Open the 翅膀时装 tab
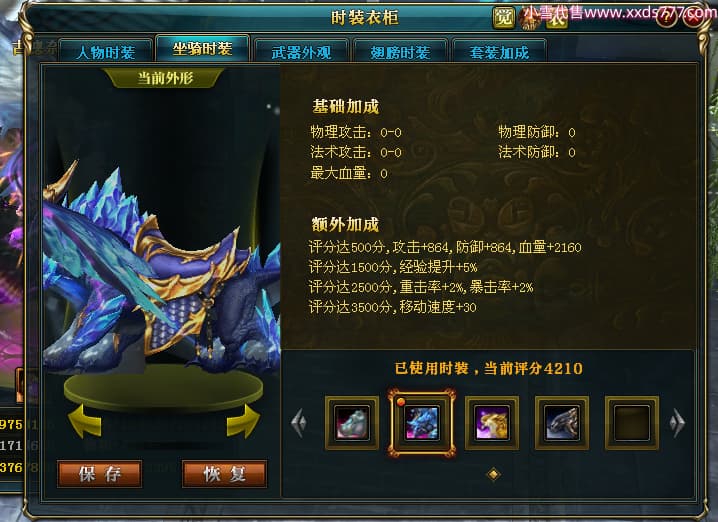This screenshot has width=718, height=522. [x=400, y=51]
